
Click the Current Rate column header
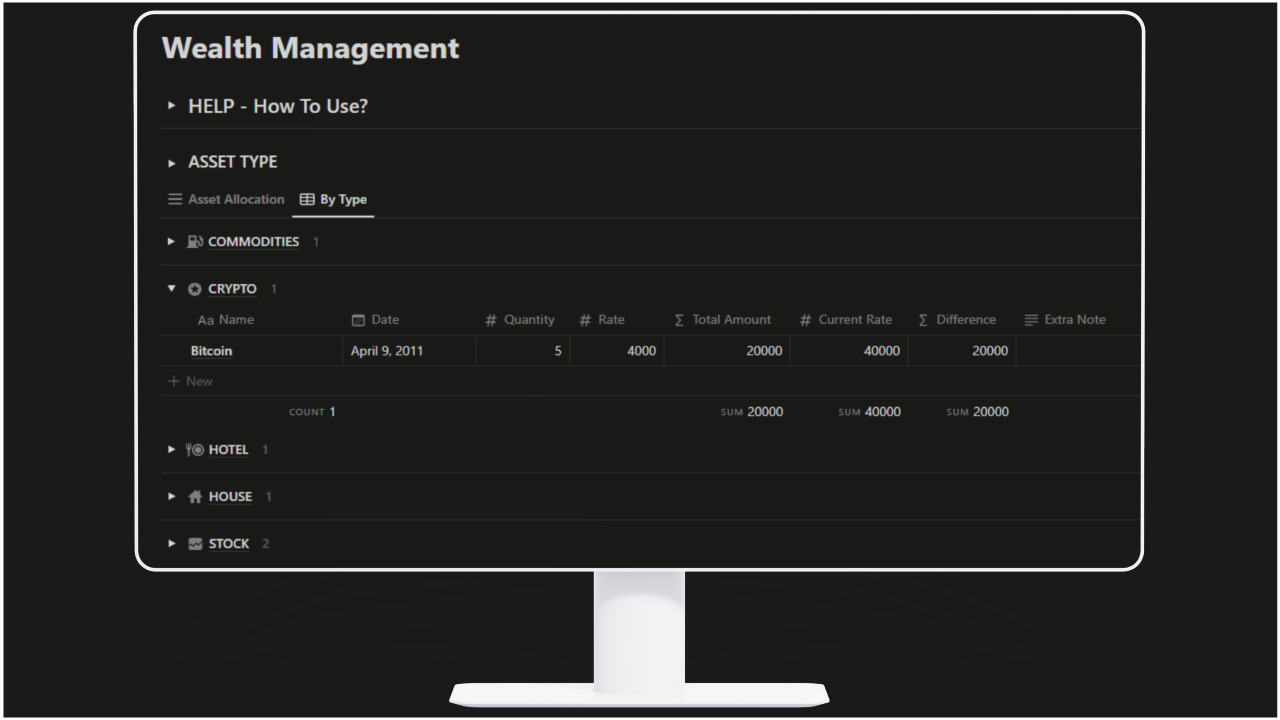pos(848,320)
